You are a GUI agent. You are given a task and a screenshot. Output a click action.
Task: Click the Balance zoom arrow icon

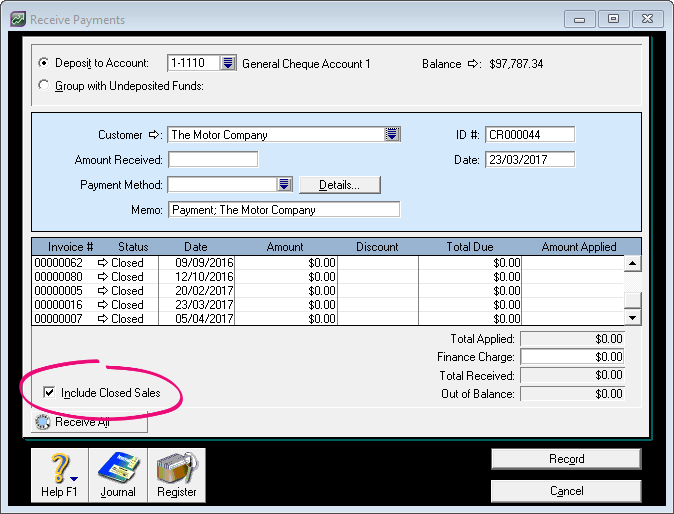(474, 64)
